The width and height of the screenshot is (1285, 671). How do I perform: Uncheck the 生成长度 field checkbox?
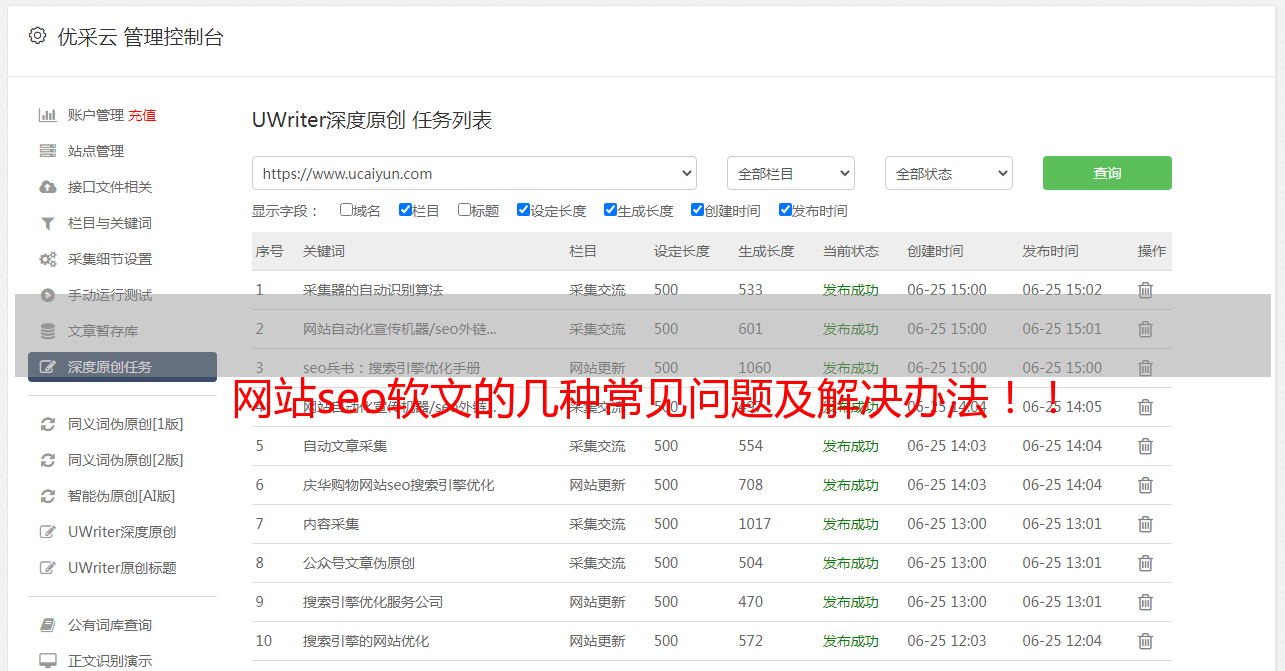tap(610, 210)
